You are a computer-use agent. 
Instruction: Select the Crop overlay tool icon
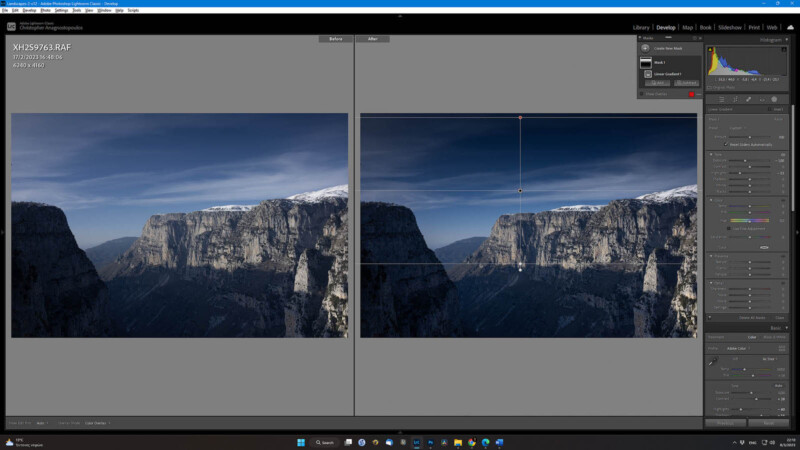coord(734,99)
